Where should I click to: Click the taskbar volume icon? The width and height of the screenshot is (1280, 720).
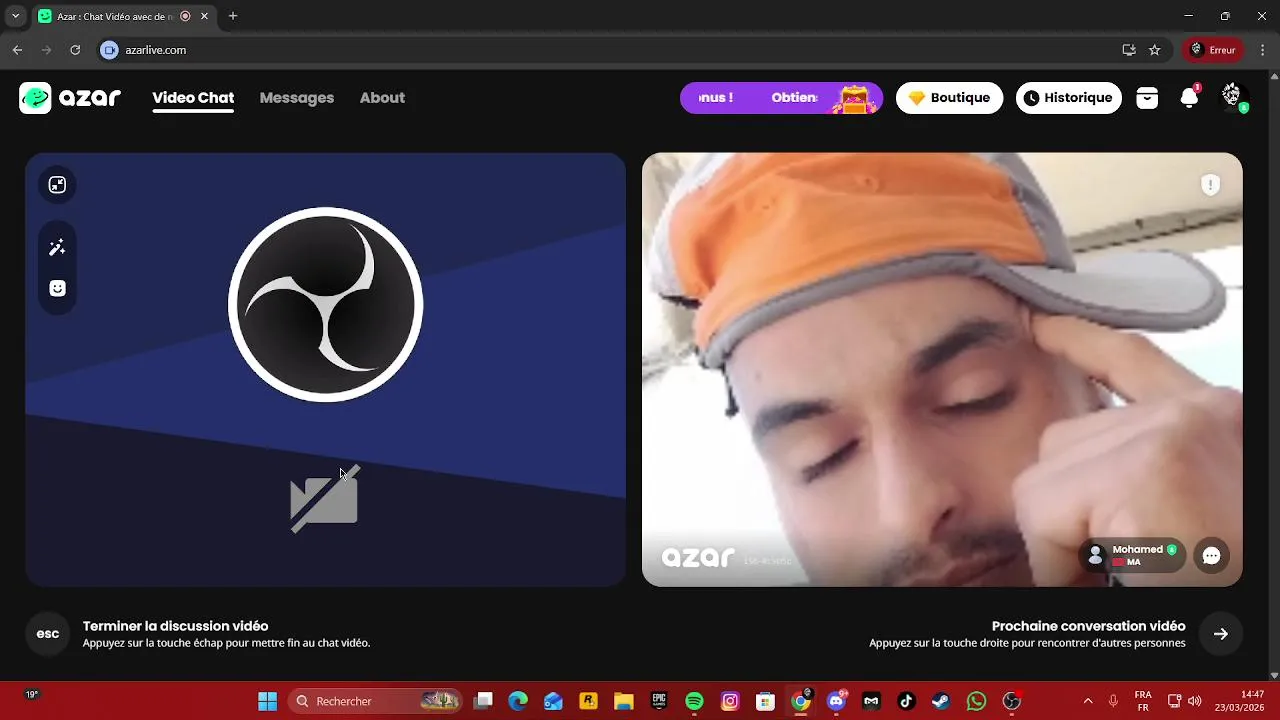1194,701
